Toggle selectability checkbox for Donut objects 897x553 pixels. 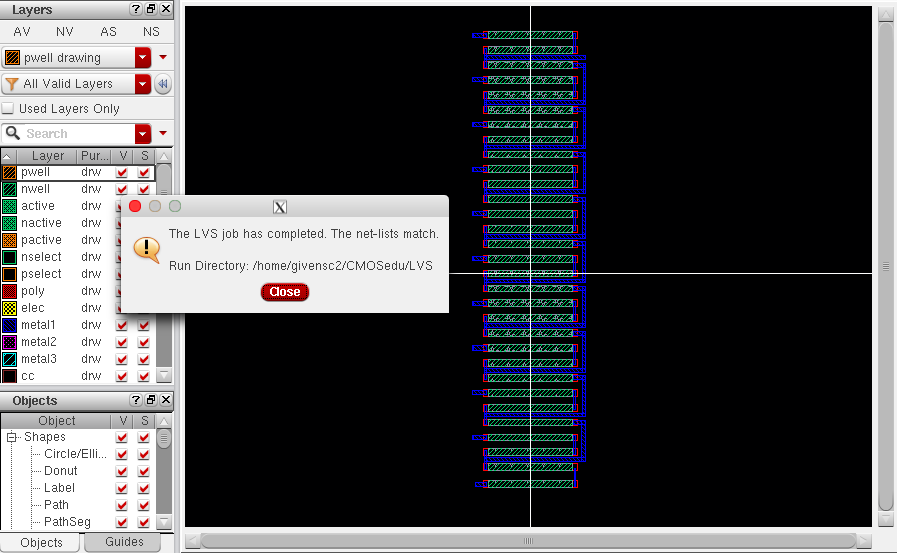[x=144, y=471]
